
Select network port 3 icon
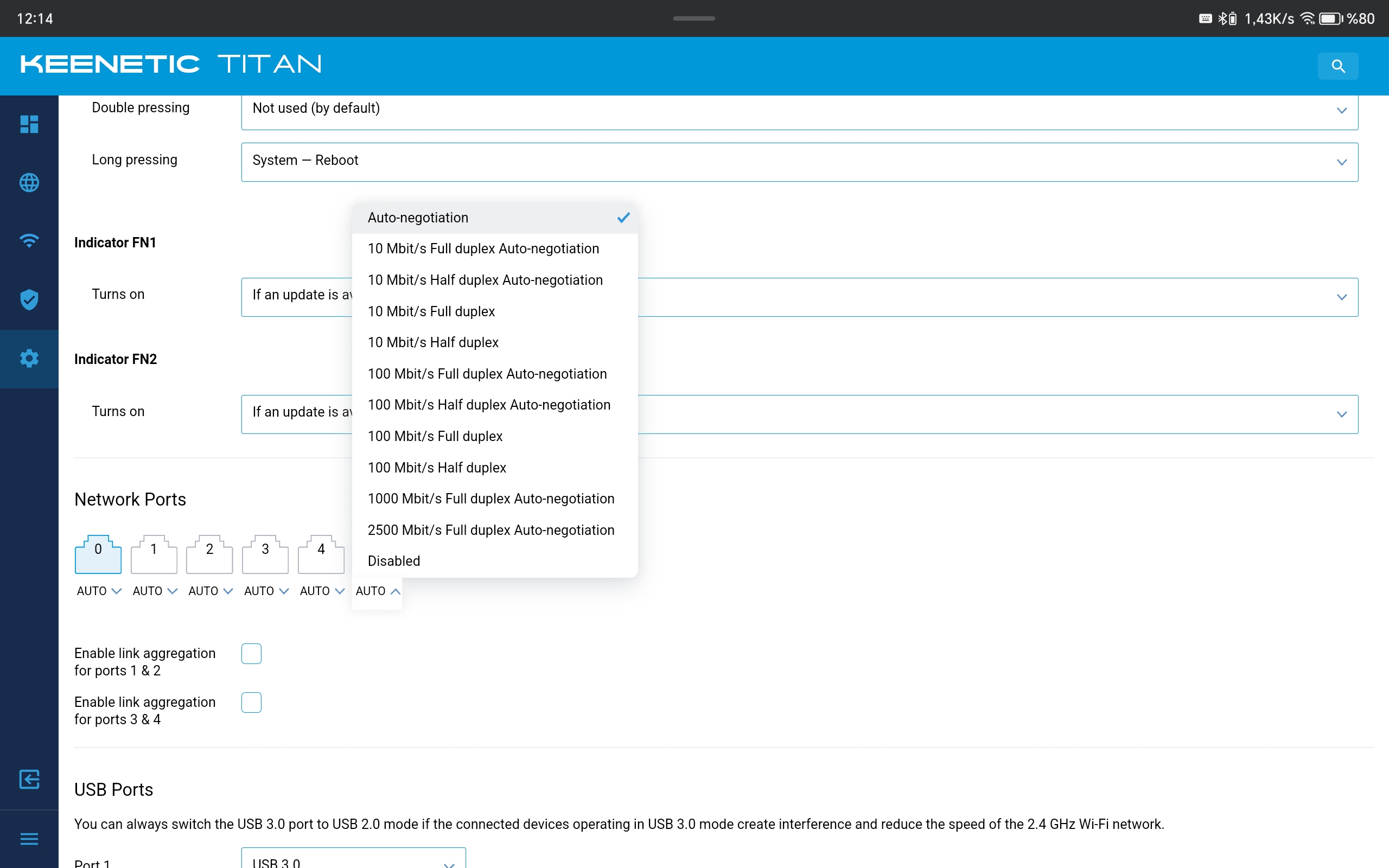click(x=265, y=554)
